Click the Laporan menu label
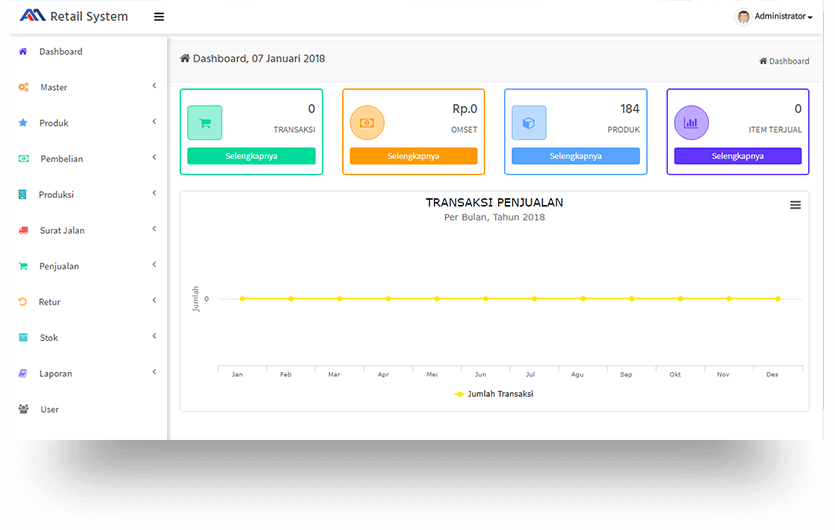The width and height of the screenshot is (835, 530). 55,373
